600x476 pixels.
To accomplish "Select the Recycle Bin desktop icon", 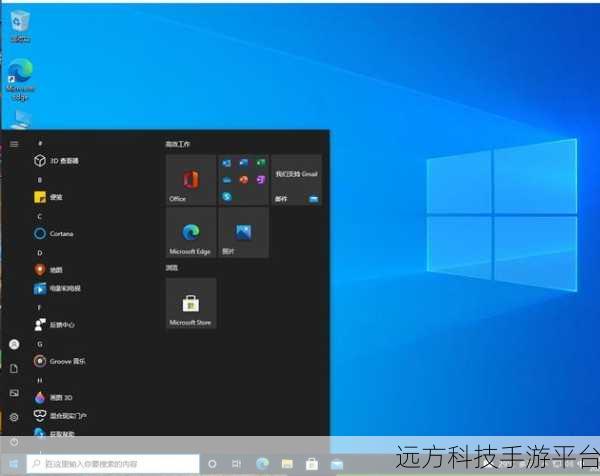I will pyautogui.click(x=20, y=26).
